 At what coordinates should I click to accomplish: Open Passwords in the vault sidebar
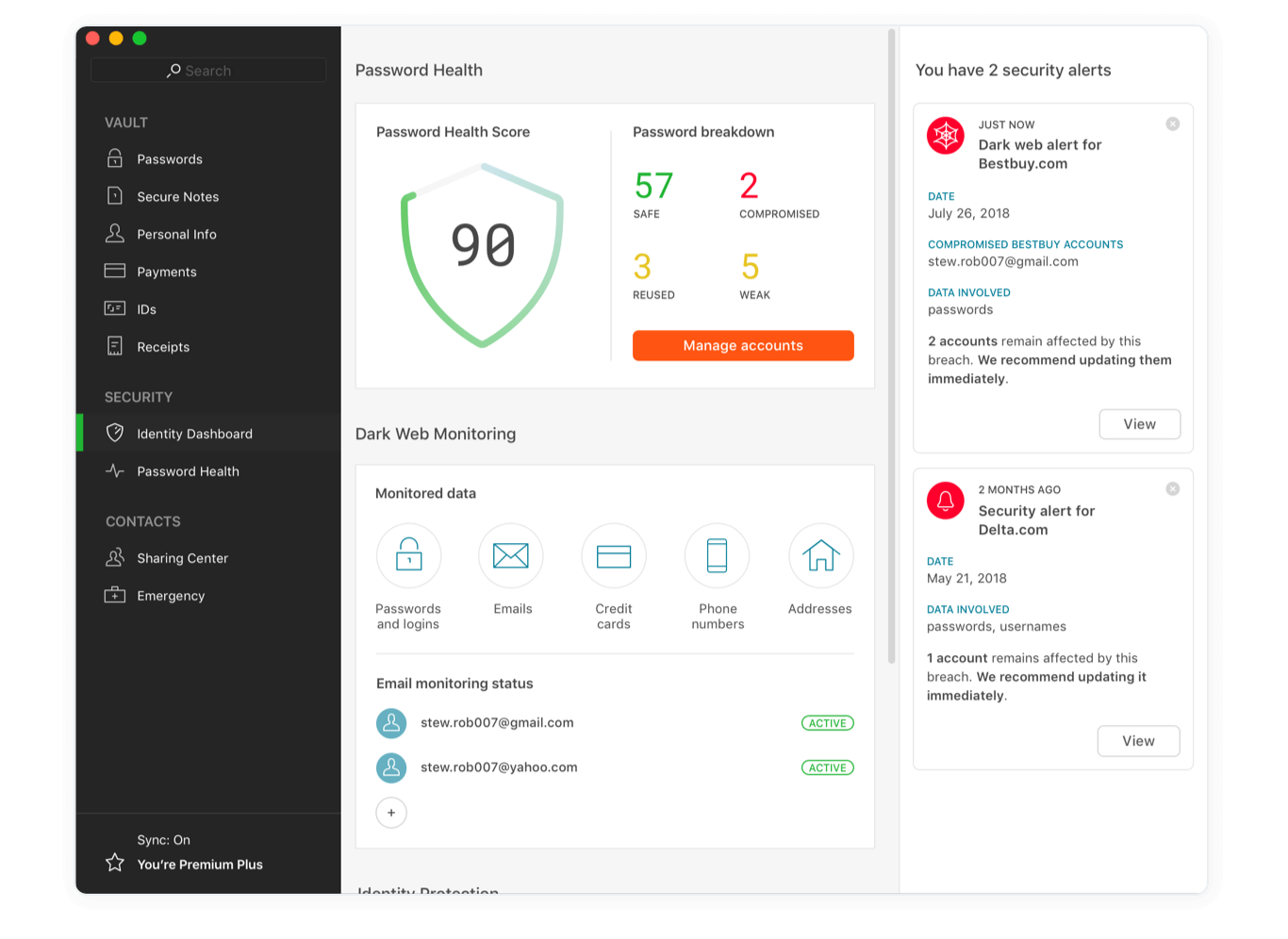click(170, 159)
